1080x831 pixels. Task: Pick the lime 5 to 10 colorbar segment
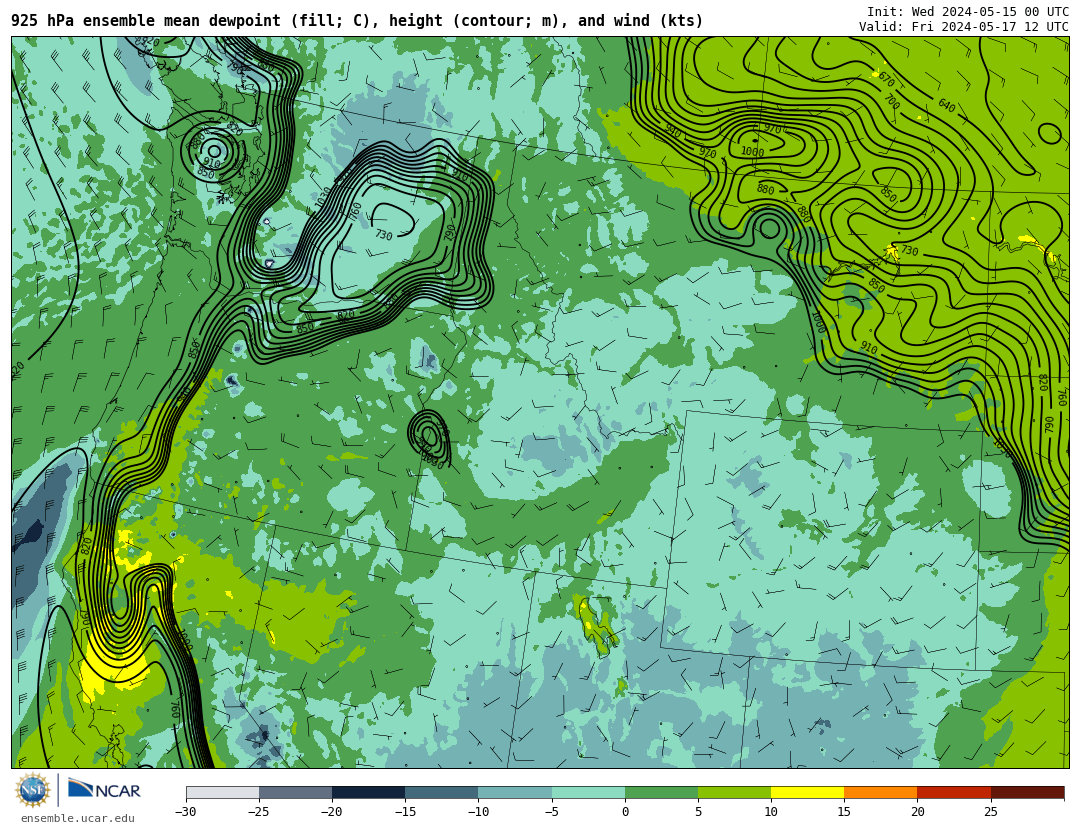(734, 792)
